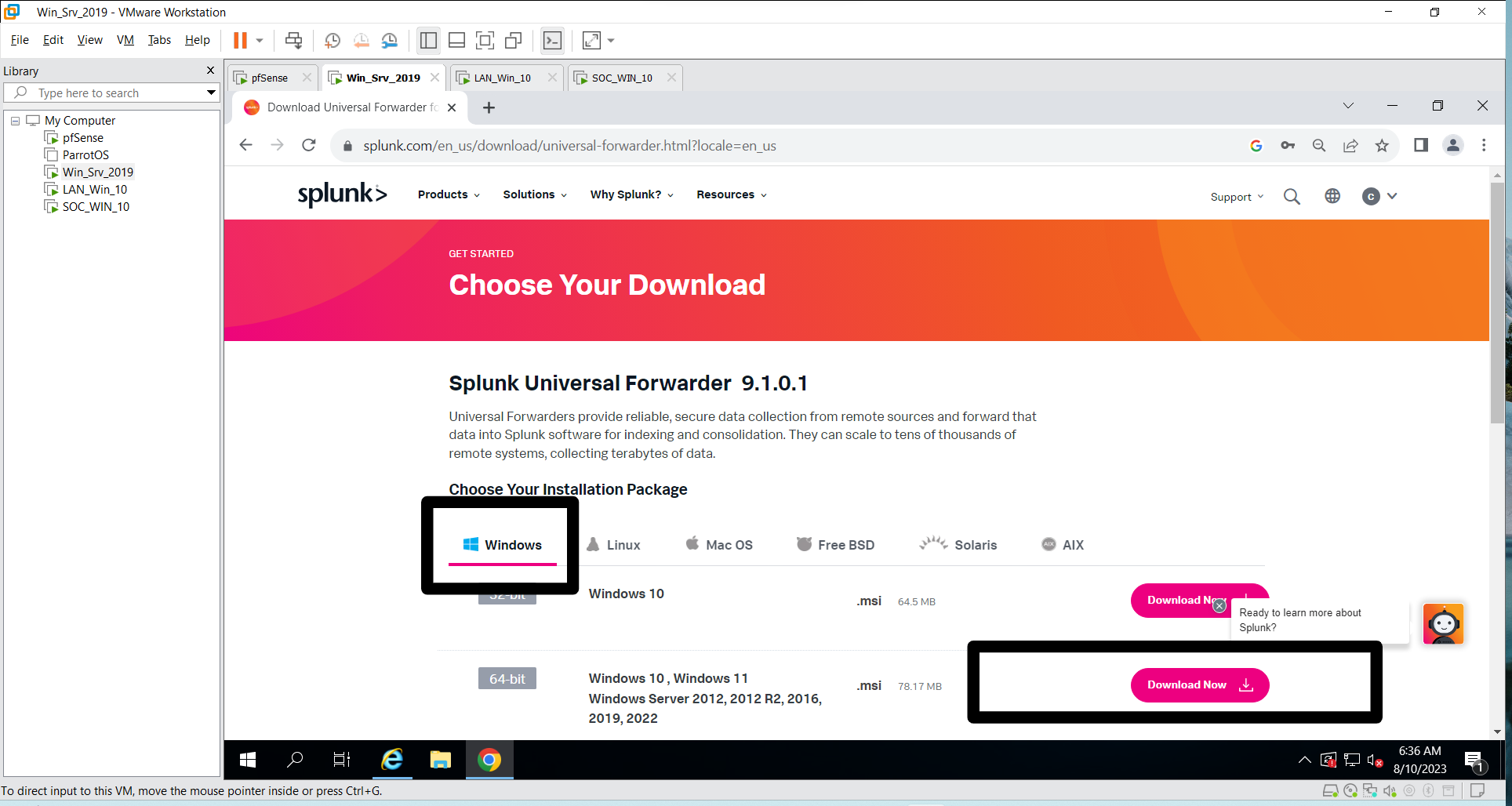The width and height of the screenshot is (1512, 806).
Task: Expand the Resources menu
Action: click(732, 194)
